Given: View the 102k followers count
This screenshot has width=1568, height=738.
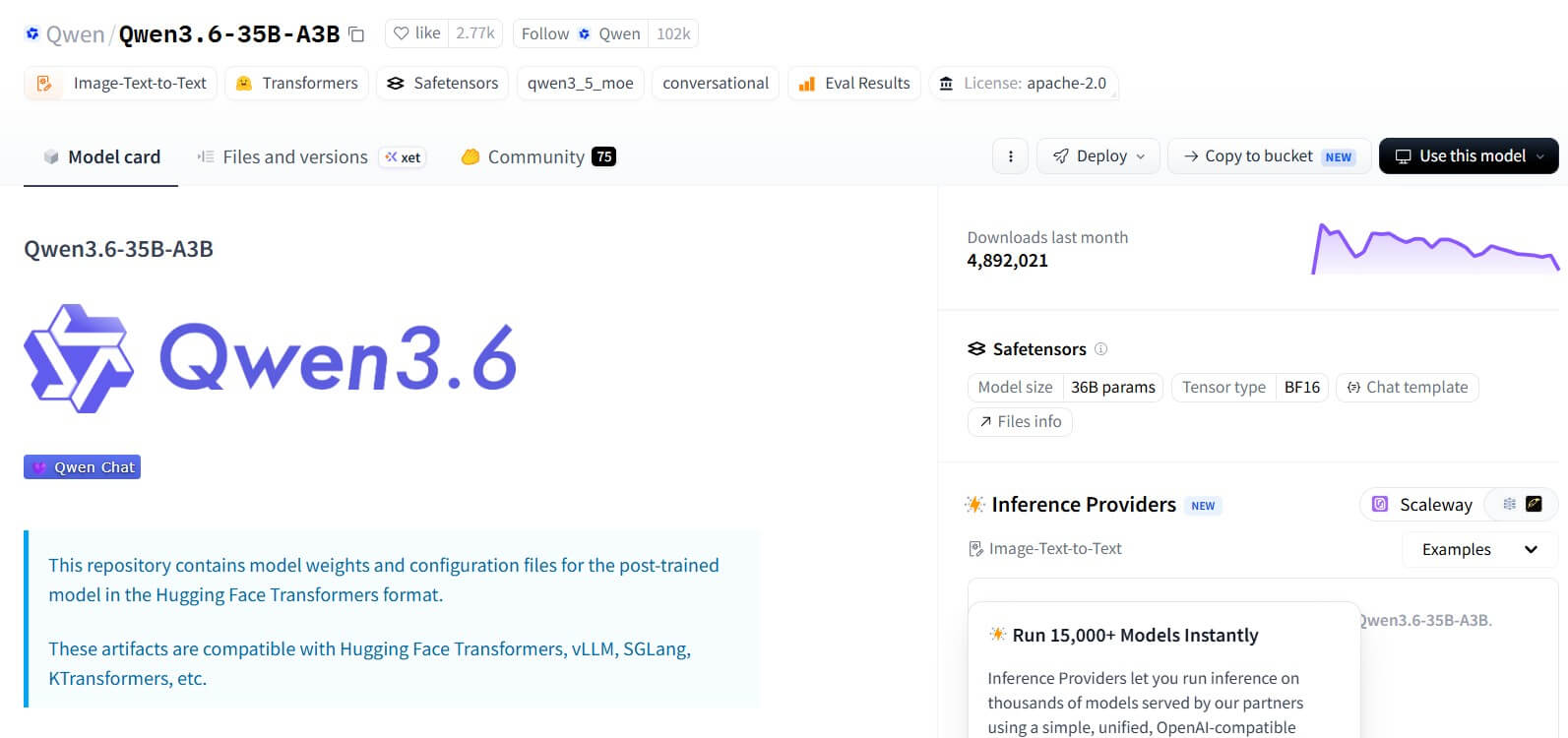Looking at the screenshot, I should click(674, 33).
